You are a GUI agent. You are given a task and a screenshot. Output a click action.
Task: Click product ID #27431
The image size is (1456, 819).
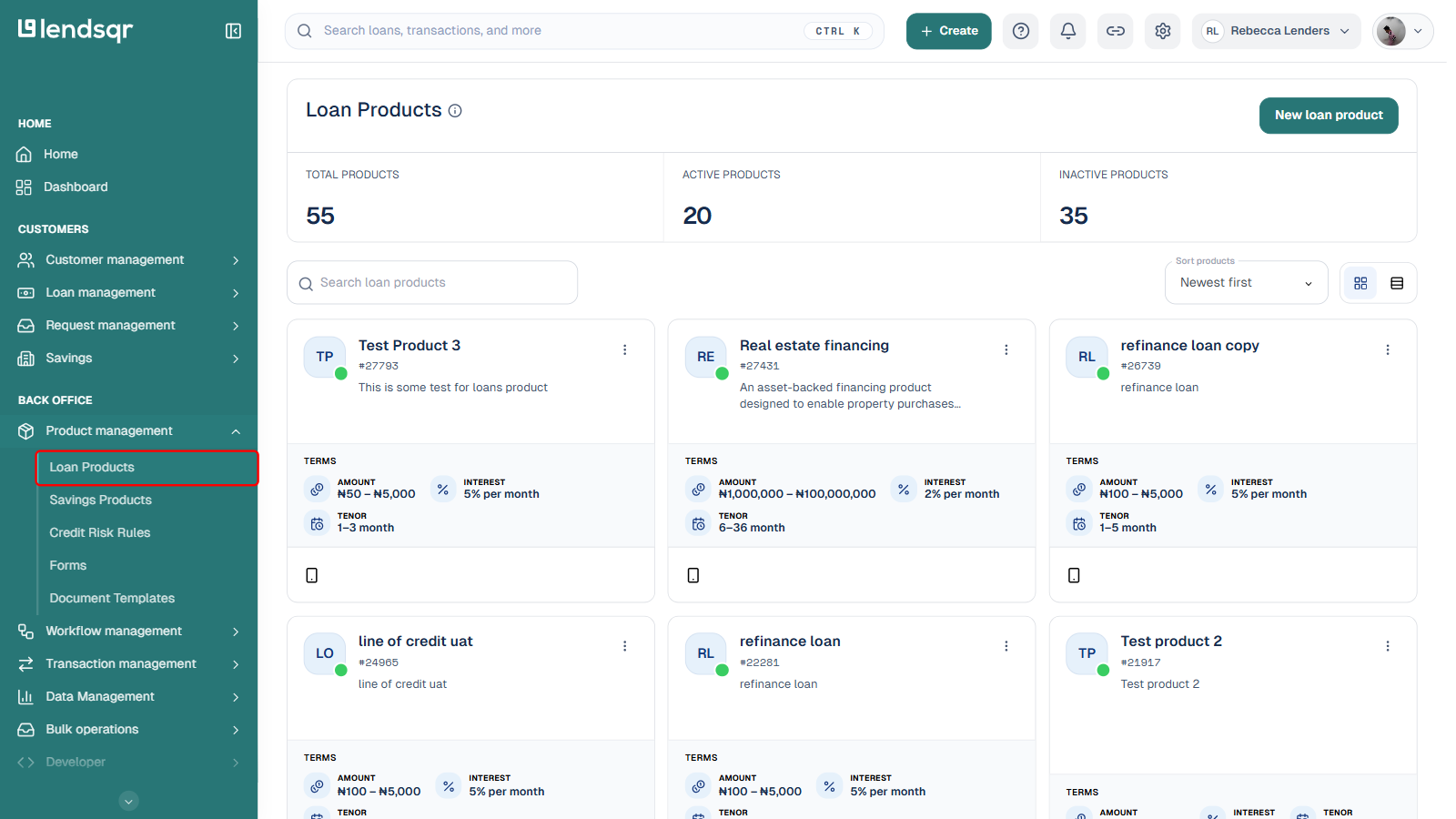coord(760,367)
